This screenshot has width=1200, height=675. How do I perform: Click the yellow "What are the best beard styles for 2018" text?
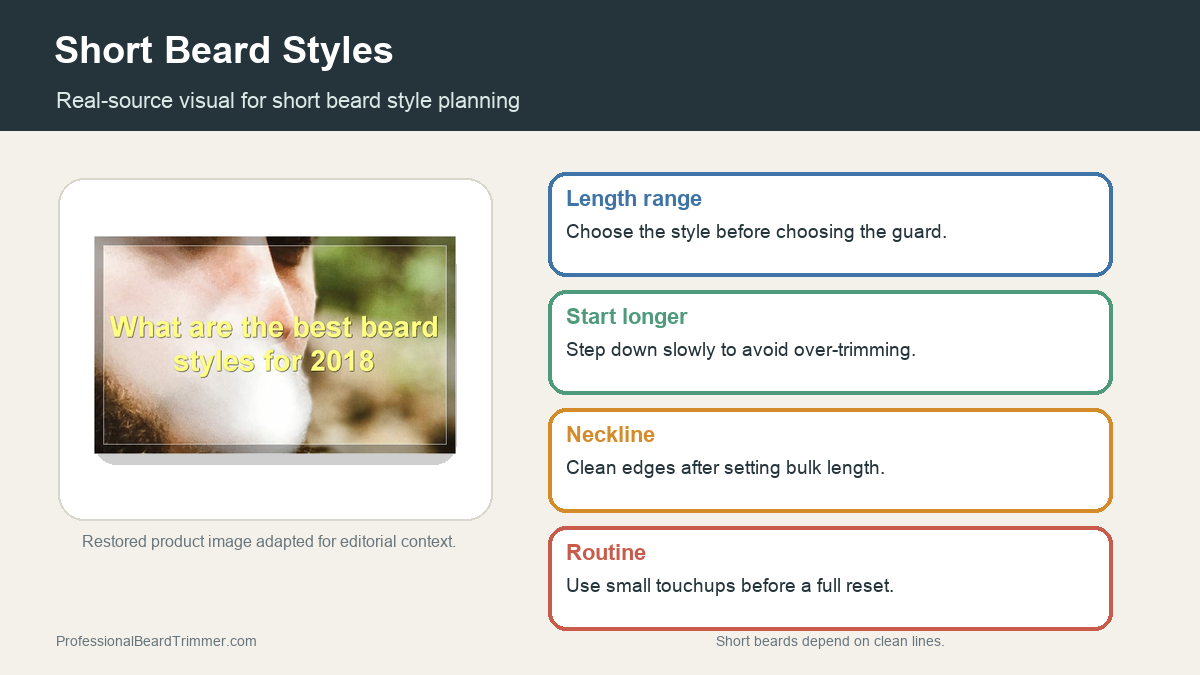[274, 343]
